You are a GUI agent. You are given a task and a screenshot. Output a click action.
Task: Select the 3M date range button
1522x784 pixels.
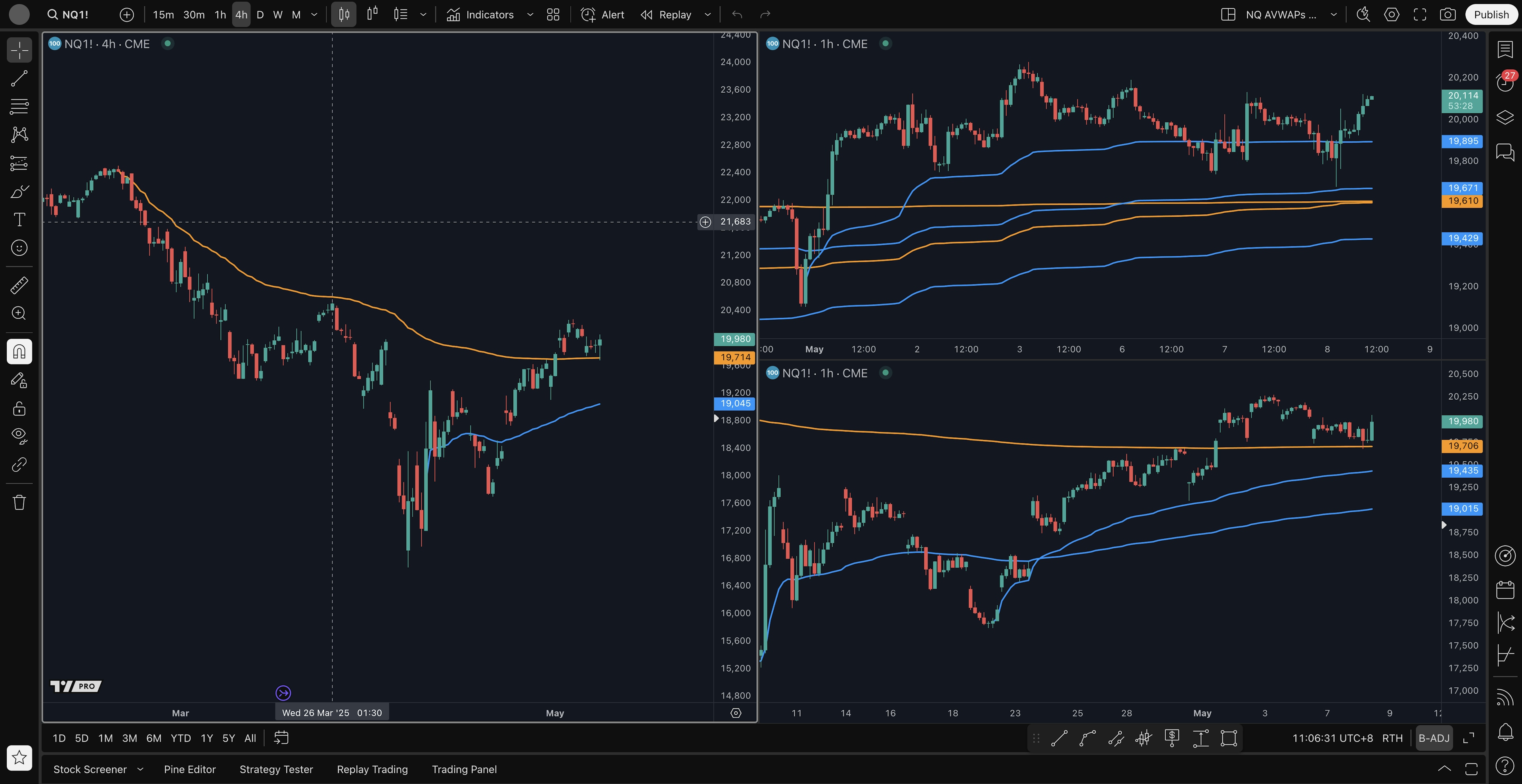129,738
